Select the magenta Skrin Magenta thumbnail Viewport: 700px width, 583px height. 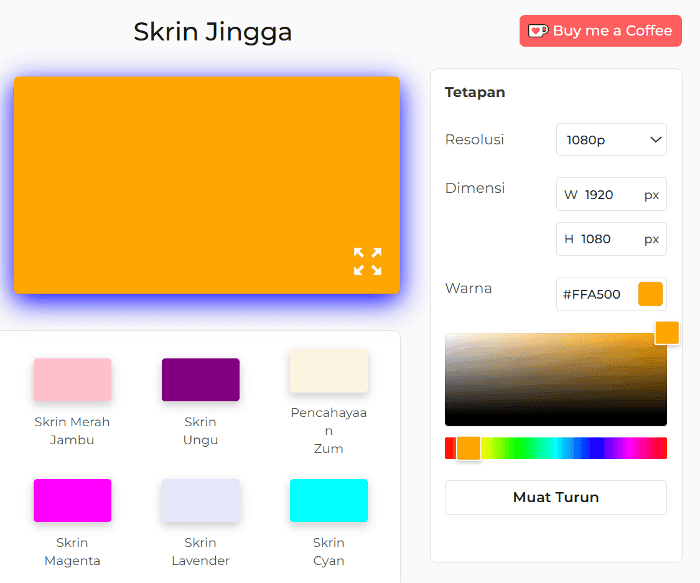coord(72,500)
